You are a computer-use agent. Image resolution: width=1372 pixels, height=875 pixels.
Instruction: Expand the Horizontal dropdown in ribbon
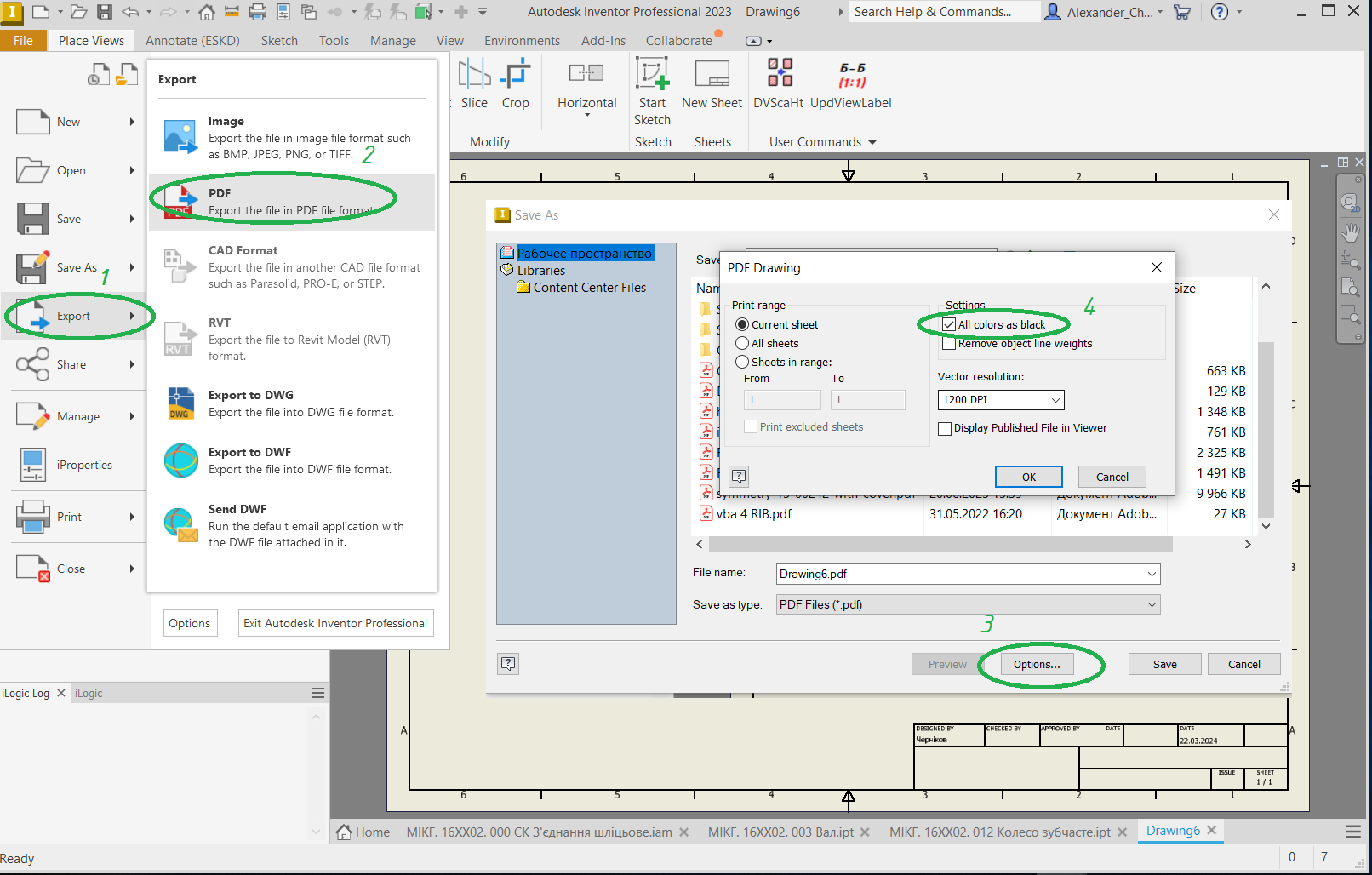pos(586,114)
